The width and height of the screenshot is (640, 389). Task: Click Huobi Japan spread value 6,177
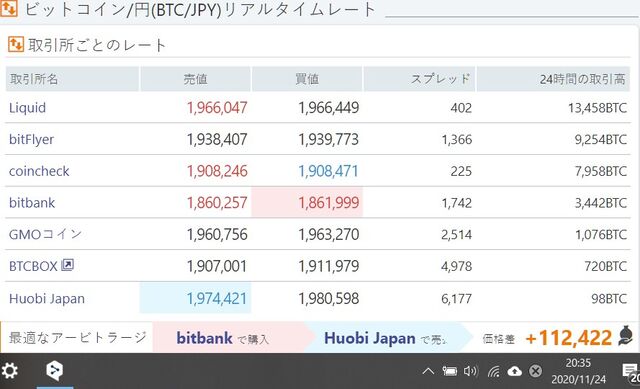[x=457, y=299]
